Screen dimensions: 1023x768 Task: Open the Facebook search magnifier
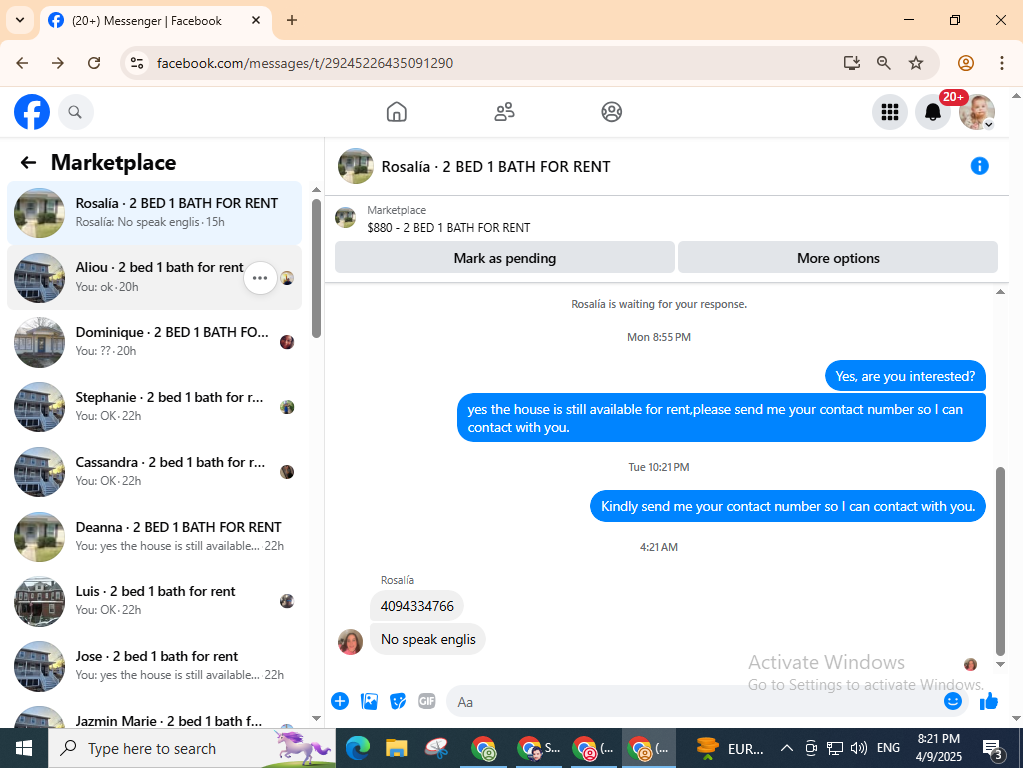coord(76,112)
